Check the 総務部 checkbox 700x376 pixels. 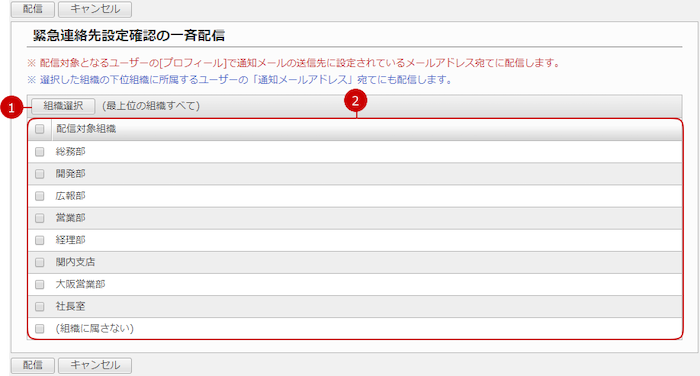coord(40,152)
